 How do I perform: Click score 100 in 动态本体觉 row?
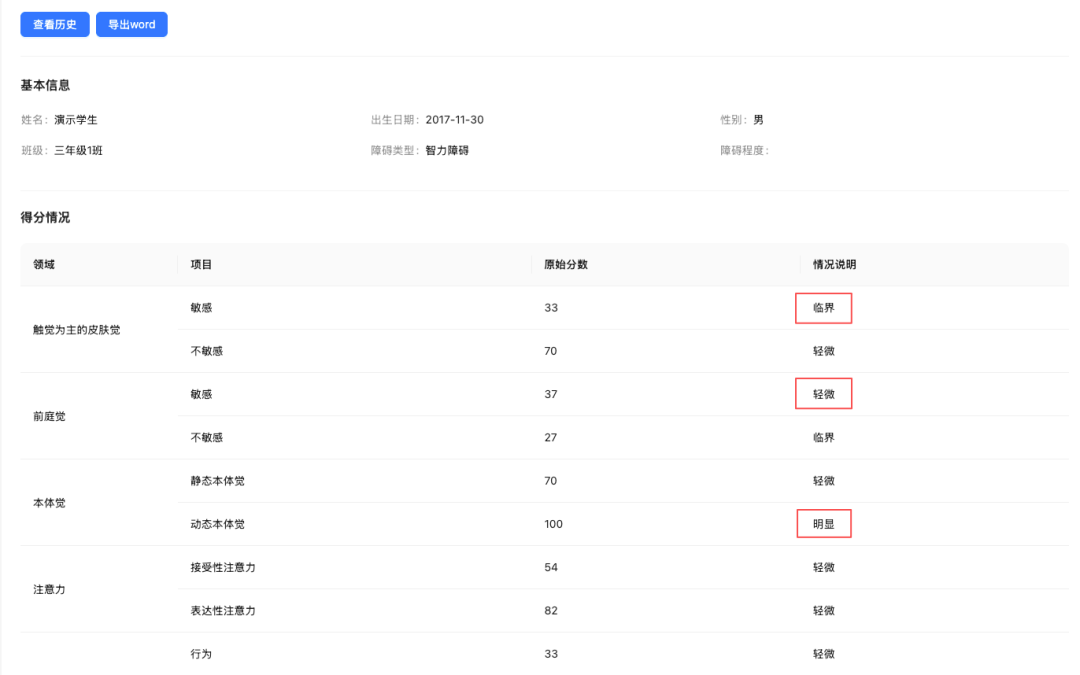click(553, 524)
